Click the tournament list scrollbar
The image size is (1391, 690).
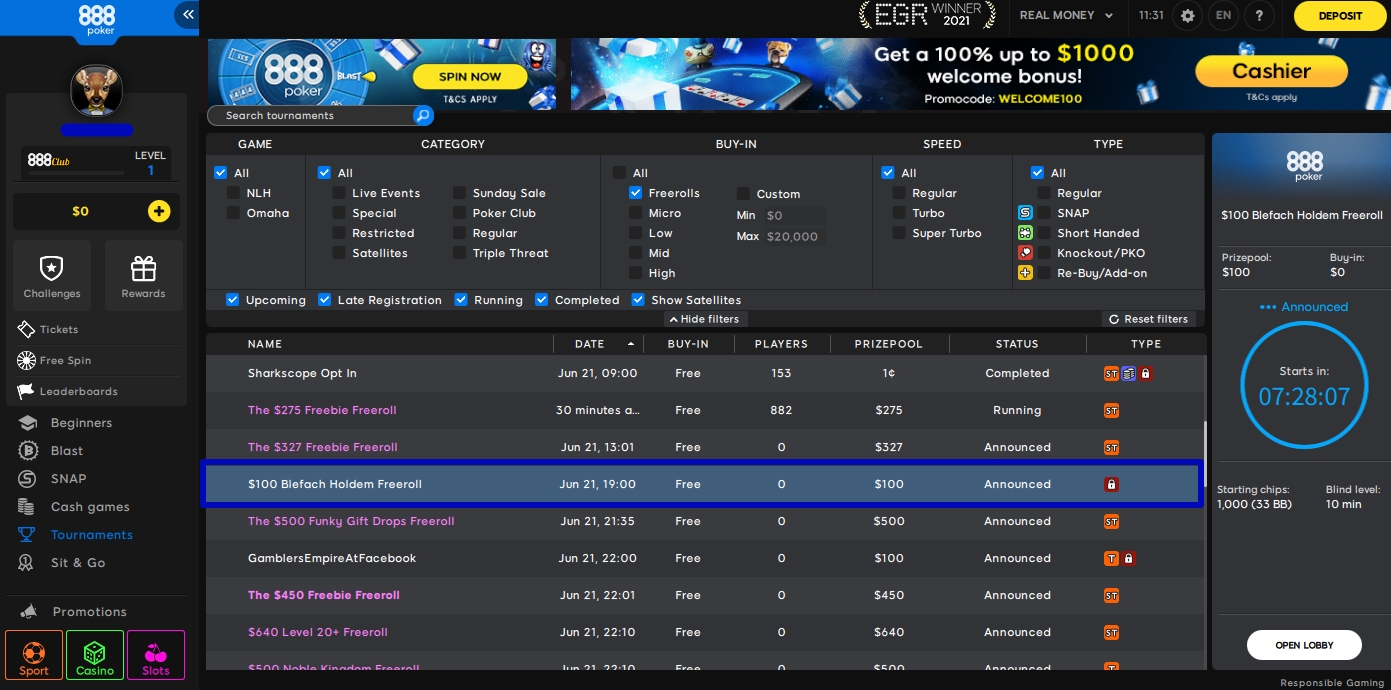1205,452
